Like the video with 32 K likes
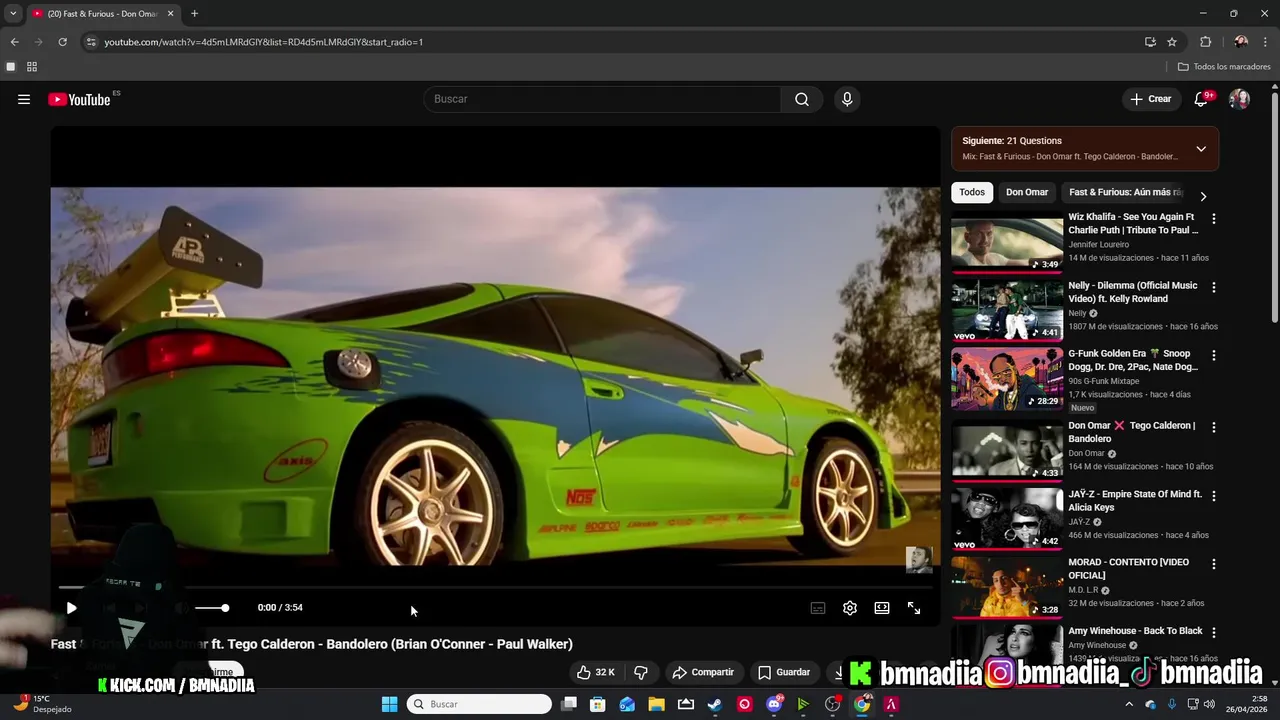 pos(596,672)
